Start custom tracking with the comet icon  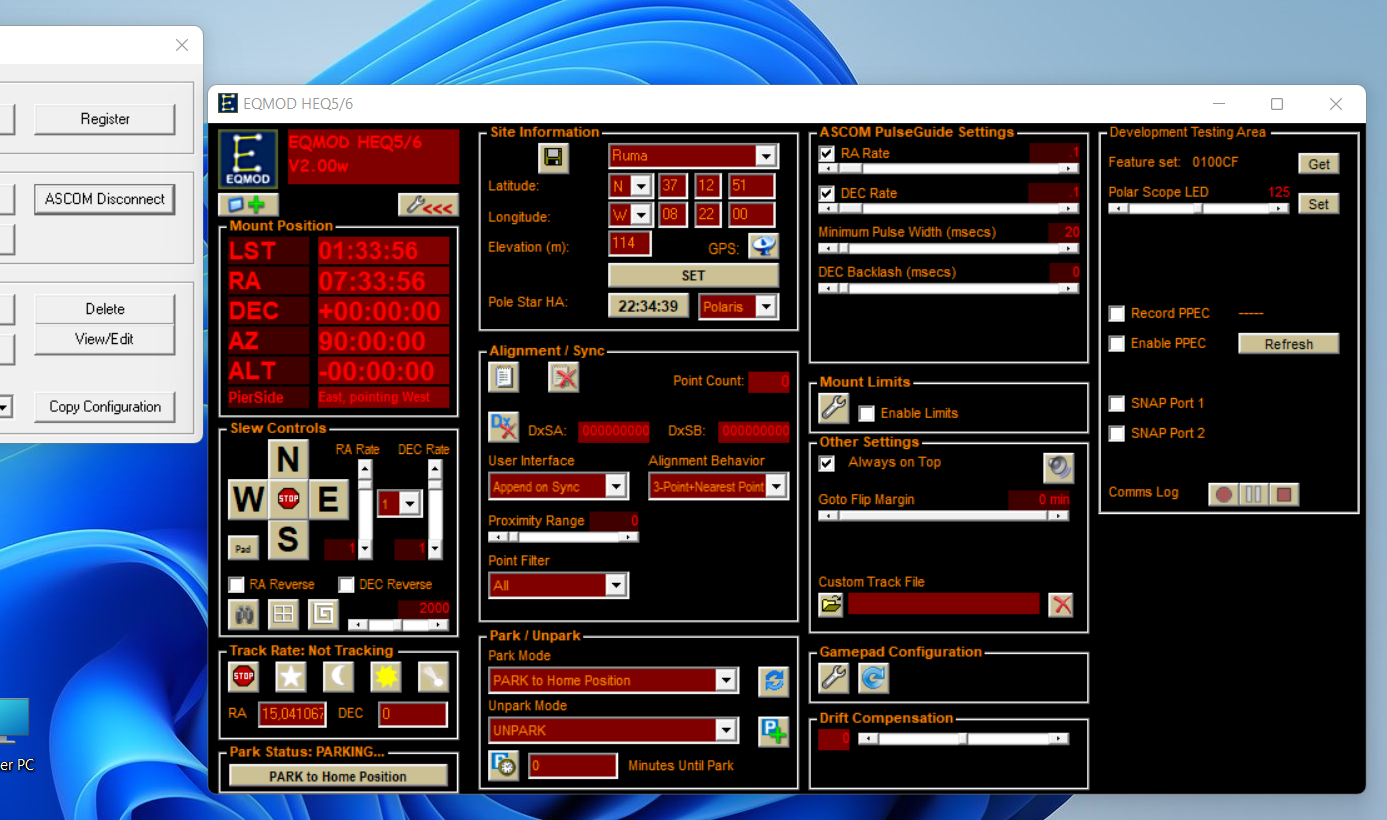(434, 677)
